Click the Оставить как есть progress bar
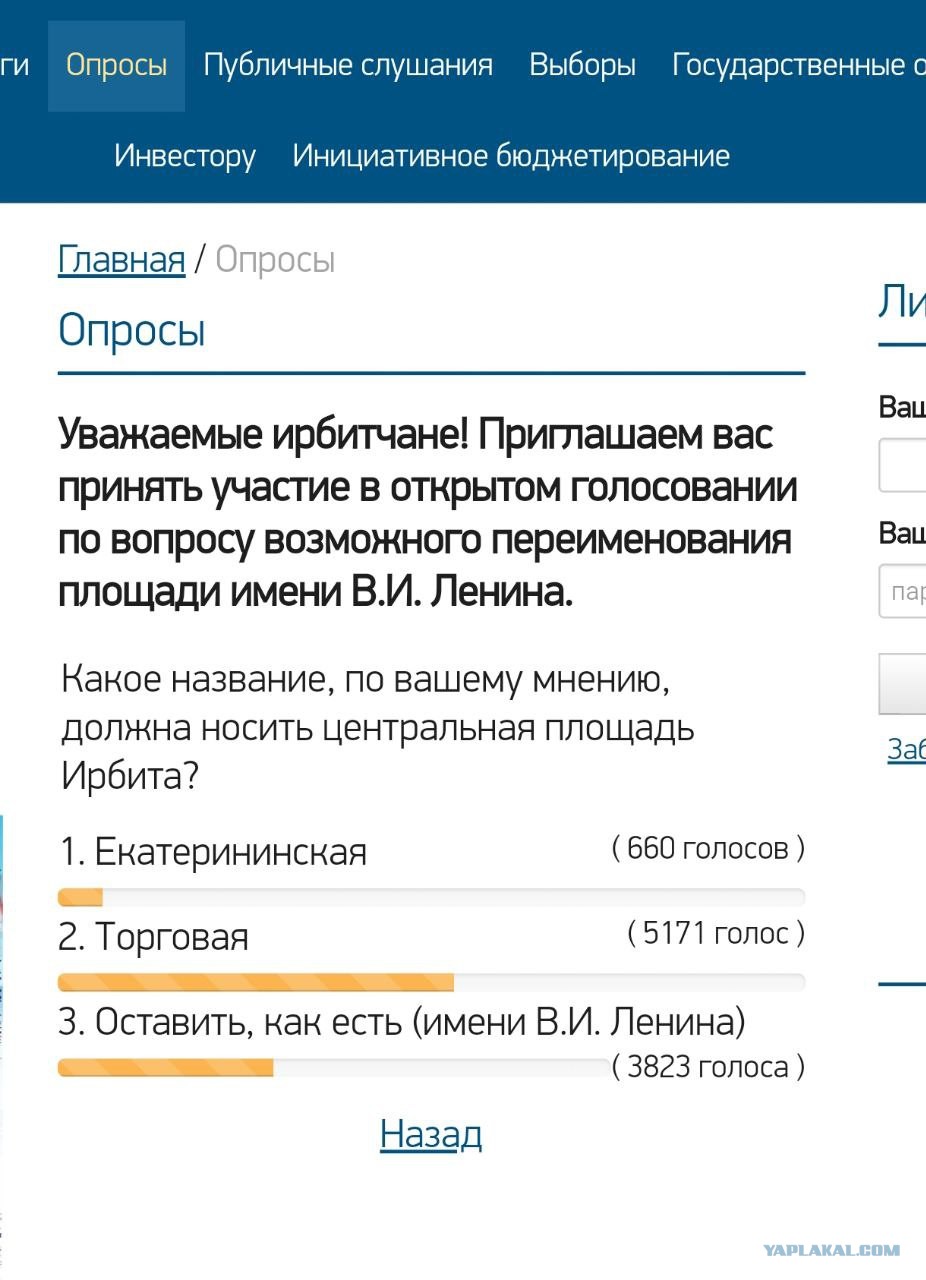 pos(333,1068)
